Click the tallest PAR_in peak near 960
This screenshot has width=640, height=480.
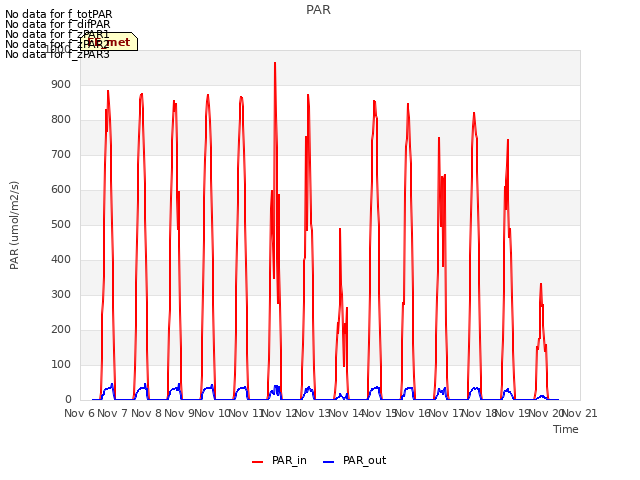[275, 64]
